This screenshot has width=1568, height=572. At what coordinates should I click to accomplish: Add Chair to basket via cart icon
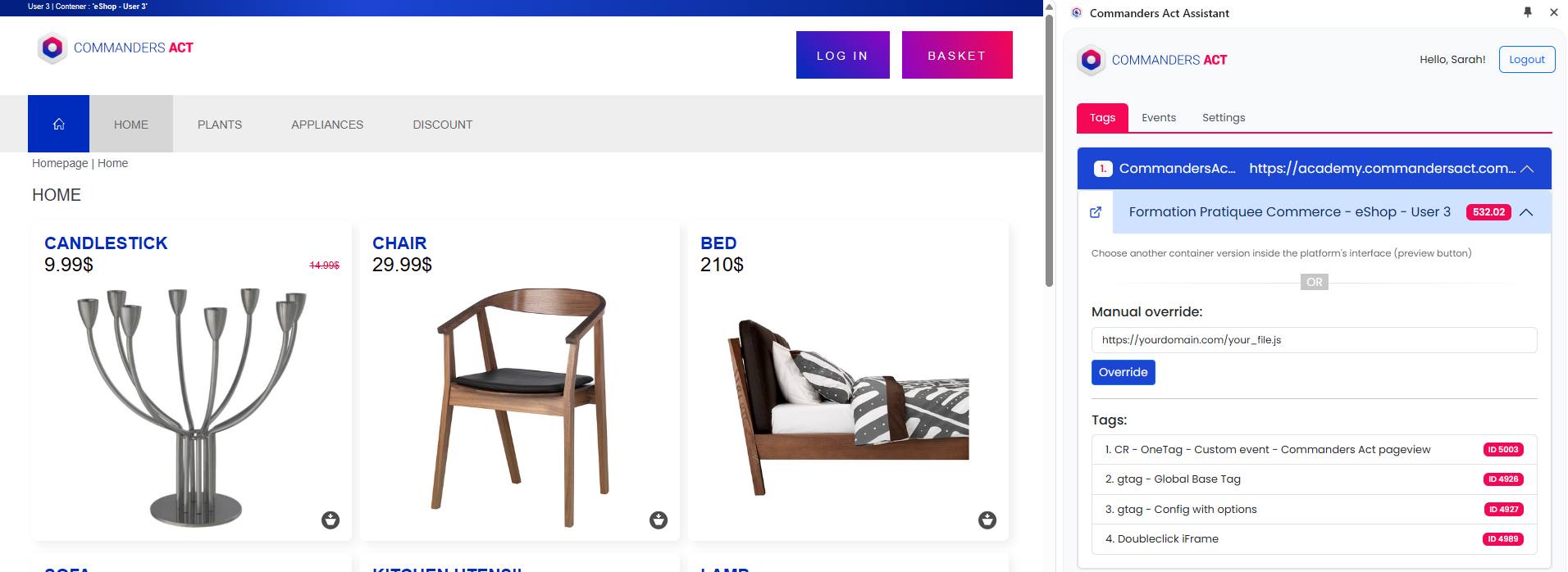659,520
